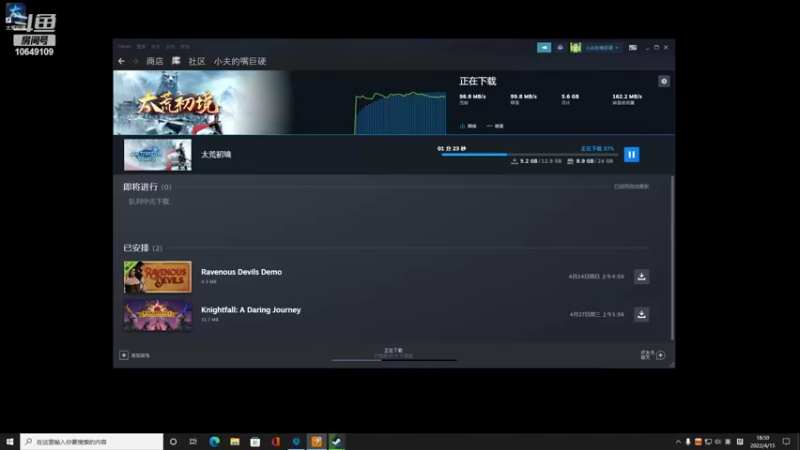The width and height of the screenshot is (800, 450).
Task: Click the 太荒初境 download title
Action: (x=216, y=155)
